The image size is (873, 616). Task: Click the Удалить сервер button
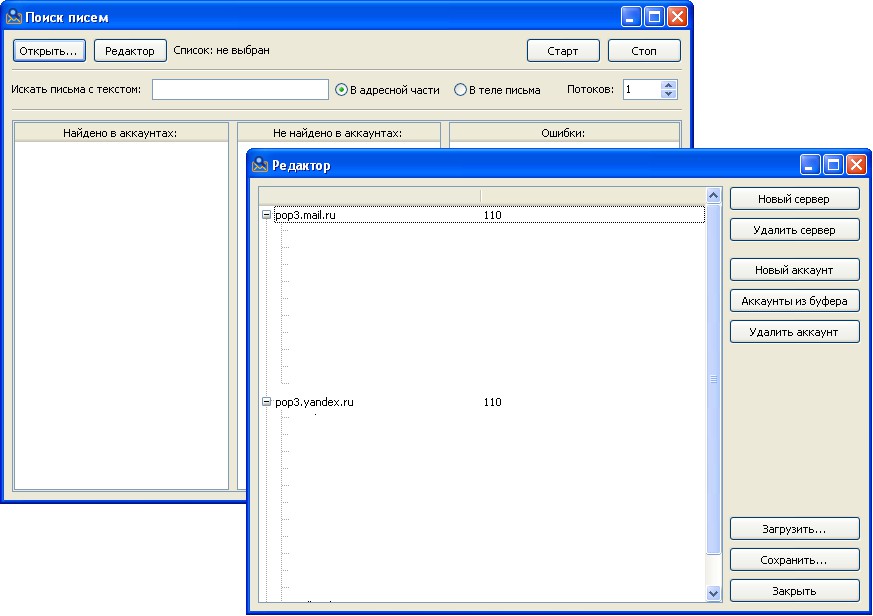[794, 230]
